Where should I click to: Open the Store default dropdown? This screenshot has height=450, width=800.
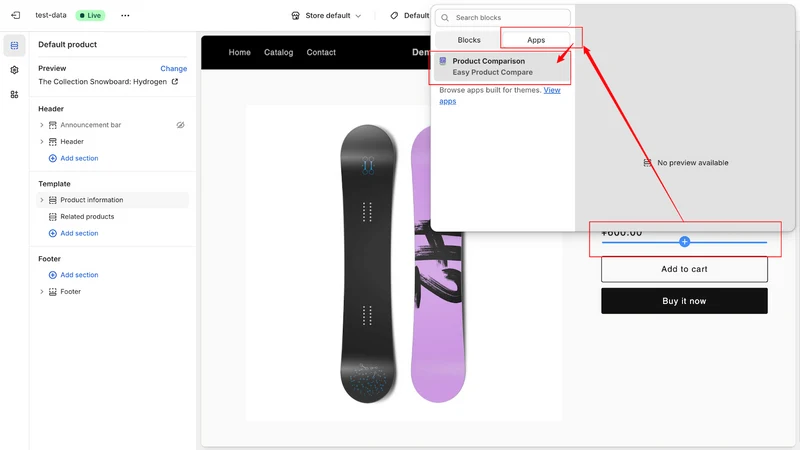coord(326,16)
